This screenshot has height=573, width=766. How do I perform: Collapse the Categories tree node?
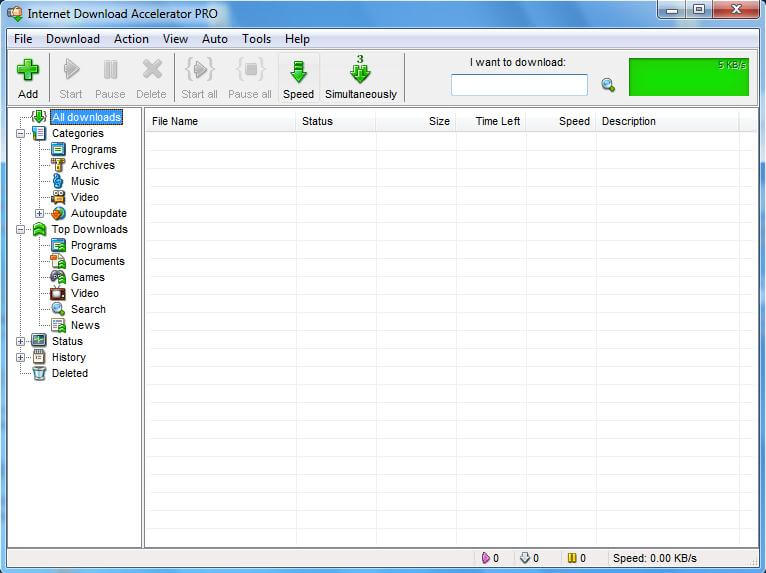[x=21, y=133]
